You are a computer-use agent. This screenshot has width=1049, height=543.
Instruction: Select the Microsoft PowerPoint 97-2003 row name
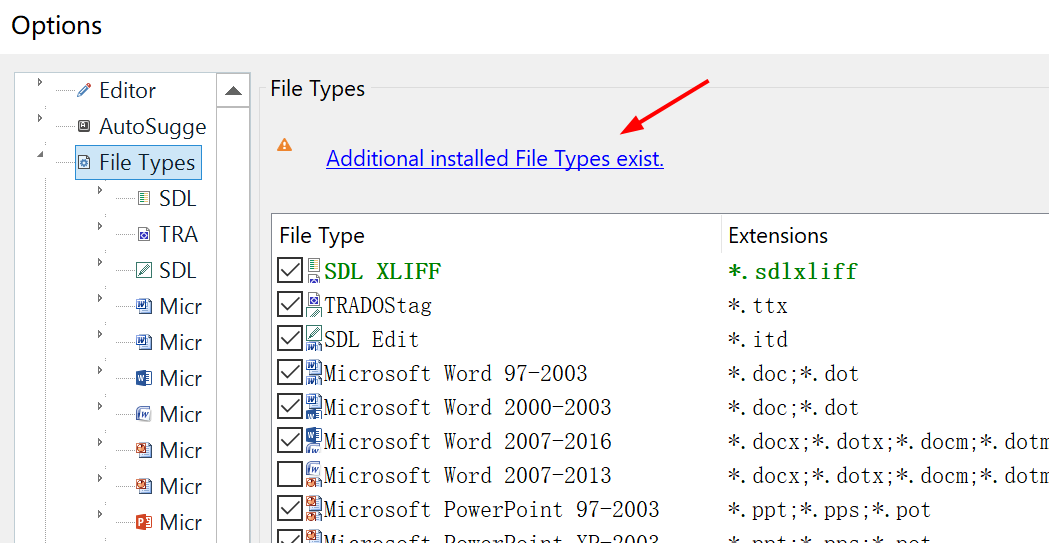coord(492,510)
